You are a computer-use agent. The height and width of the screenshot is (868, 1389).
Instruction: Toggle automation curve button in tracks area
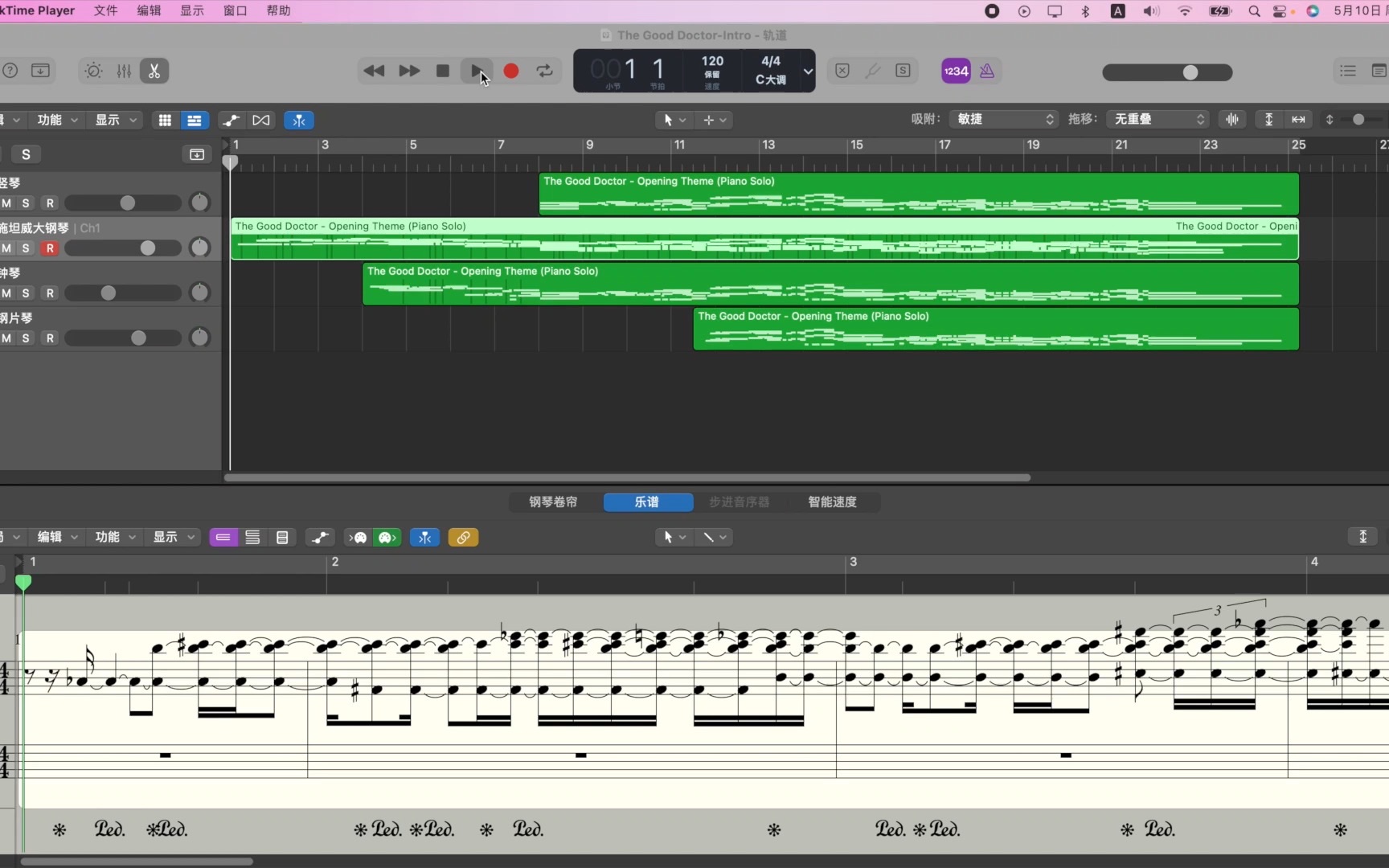[x=231, y=120]
